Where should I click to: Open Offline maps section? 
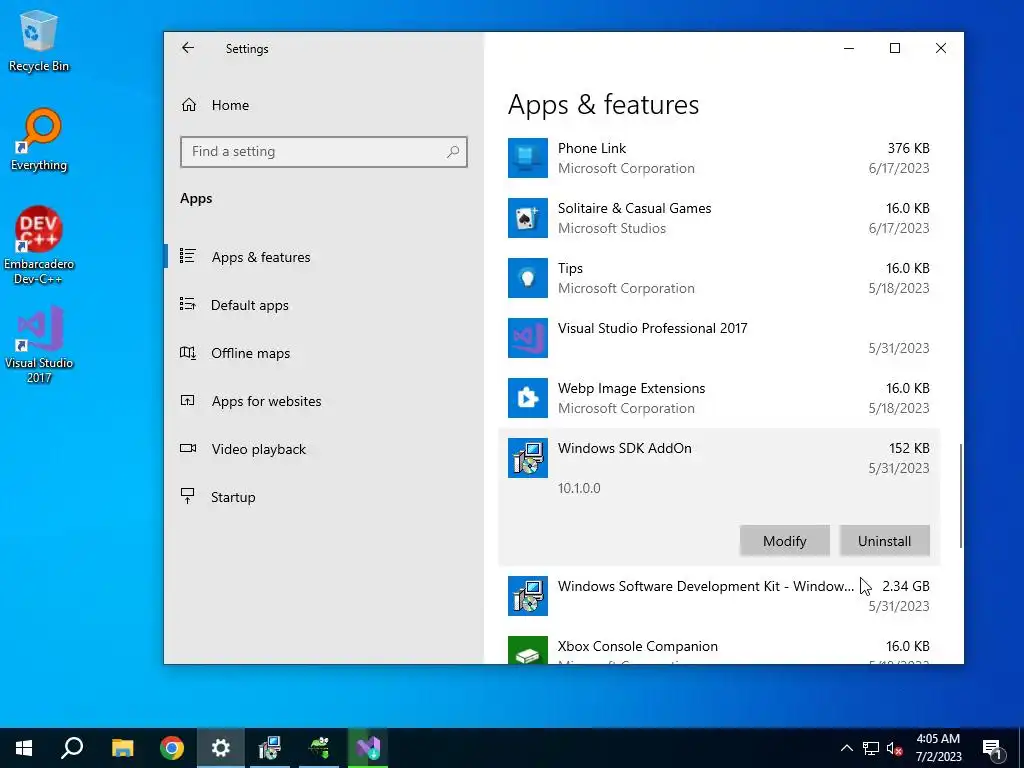[324, 353]
